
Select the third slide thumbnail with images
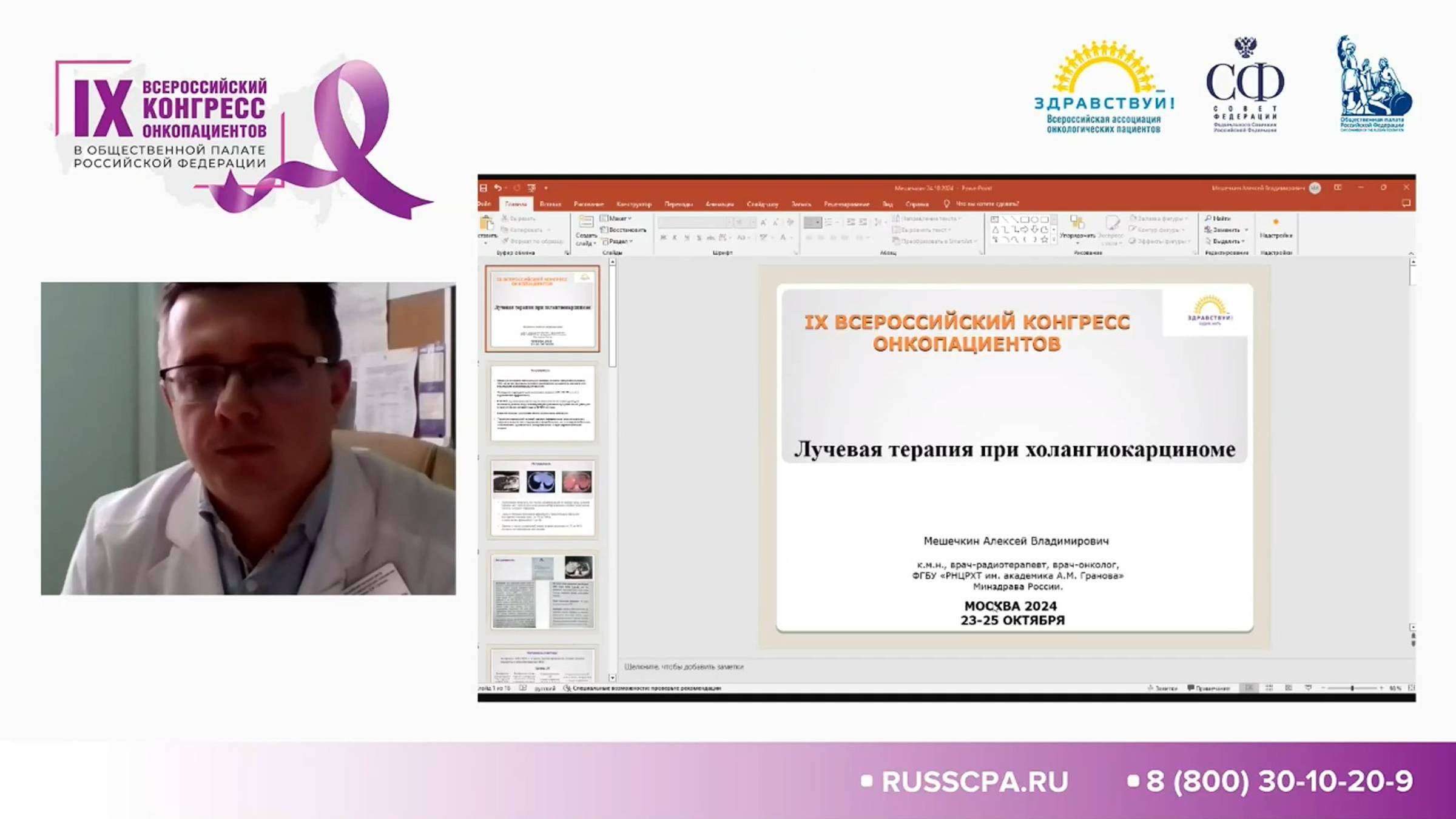(x=542, y=497)
